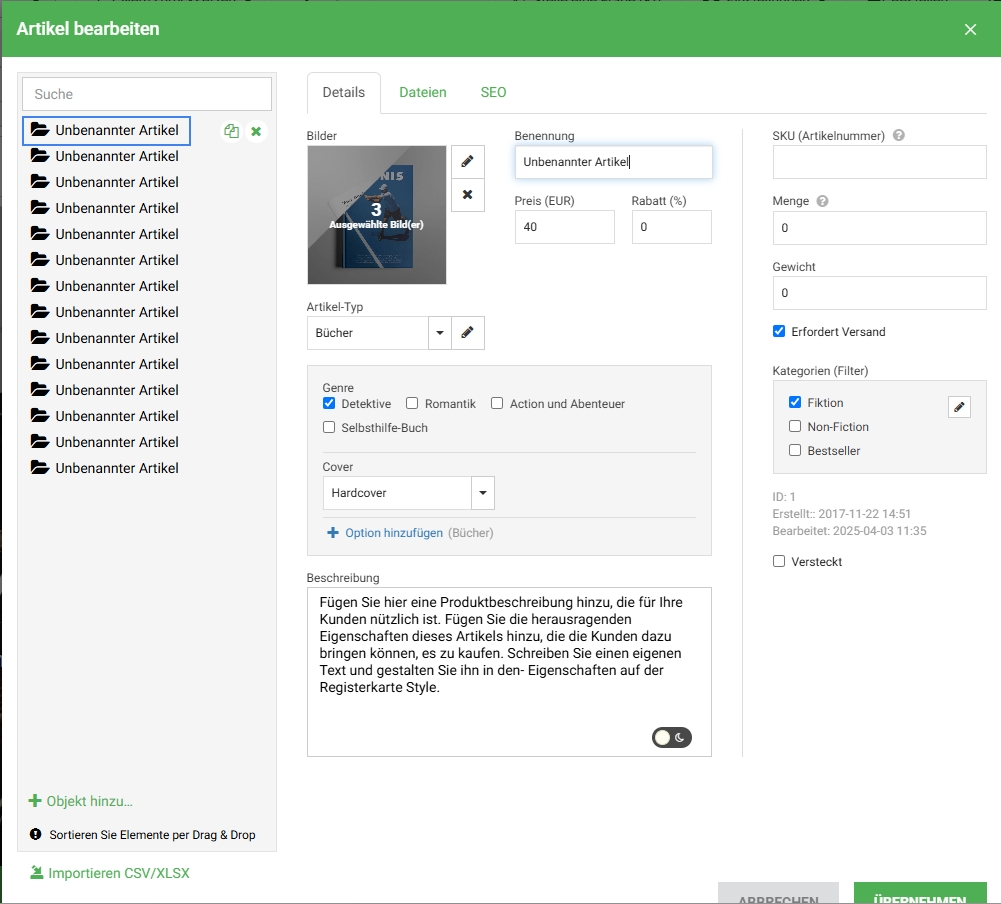Click help icon next to Menge label
1001x904 pixels.
(x=822, y=201)
